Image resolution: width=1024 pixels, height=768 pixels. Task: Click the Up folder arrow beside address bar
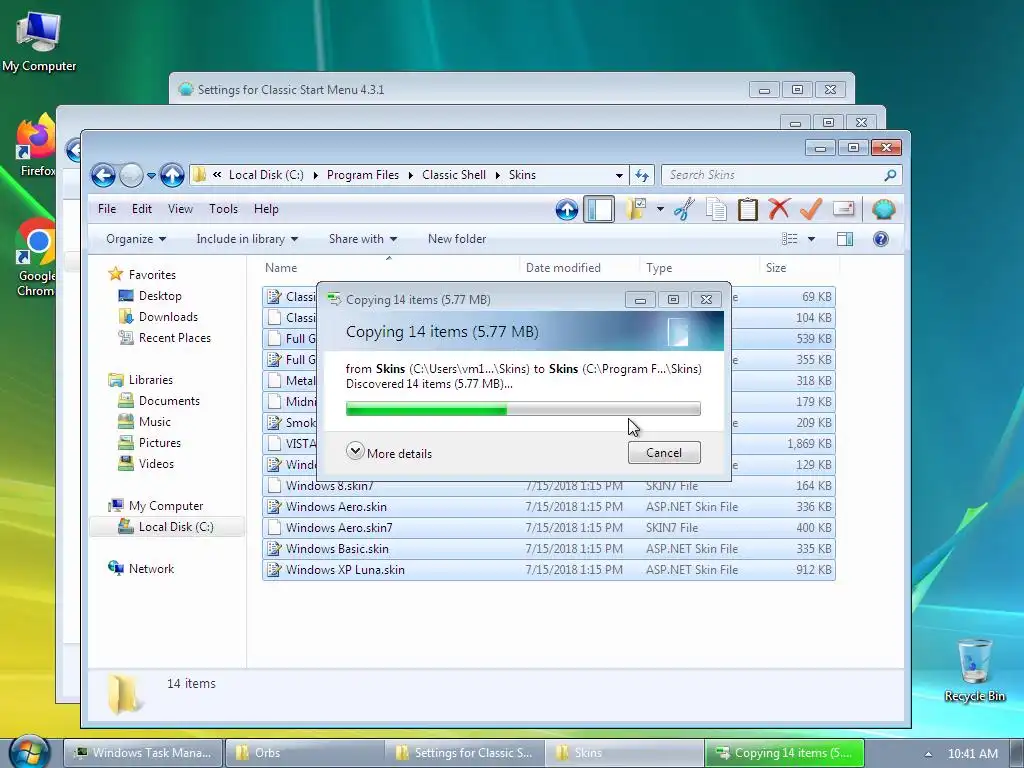(x=172, y=175)
